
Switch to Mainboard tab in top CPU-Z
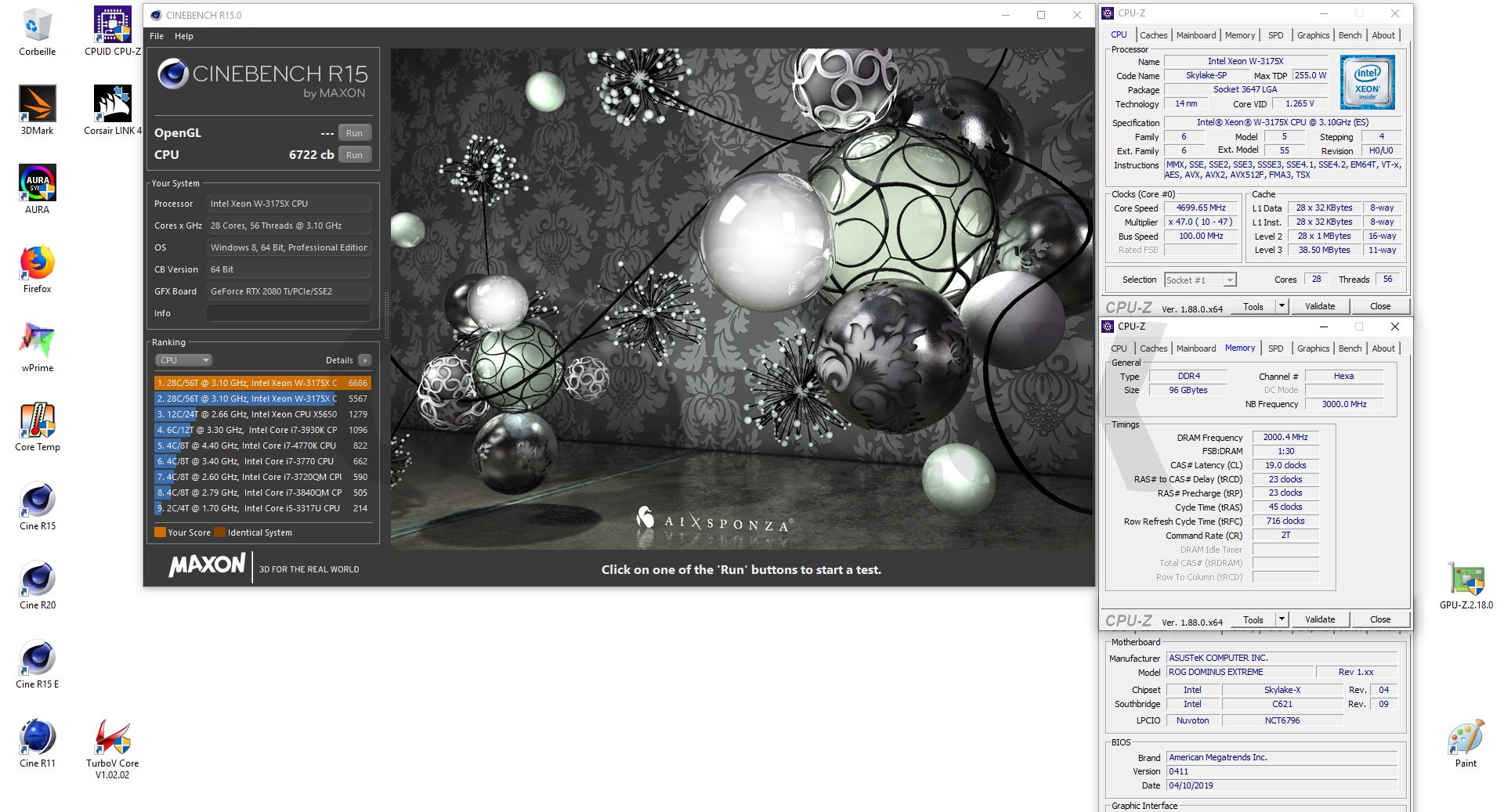(x=1196, y=35)
